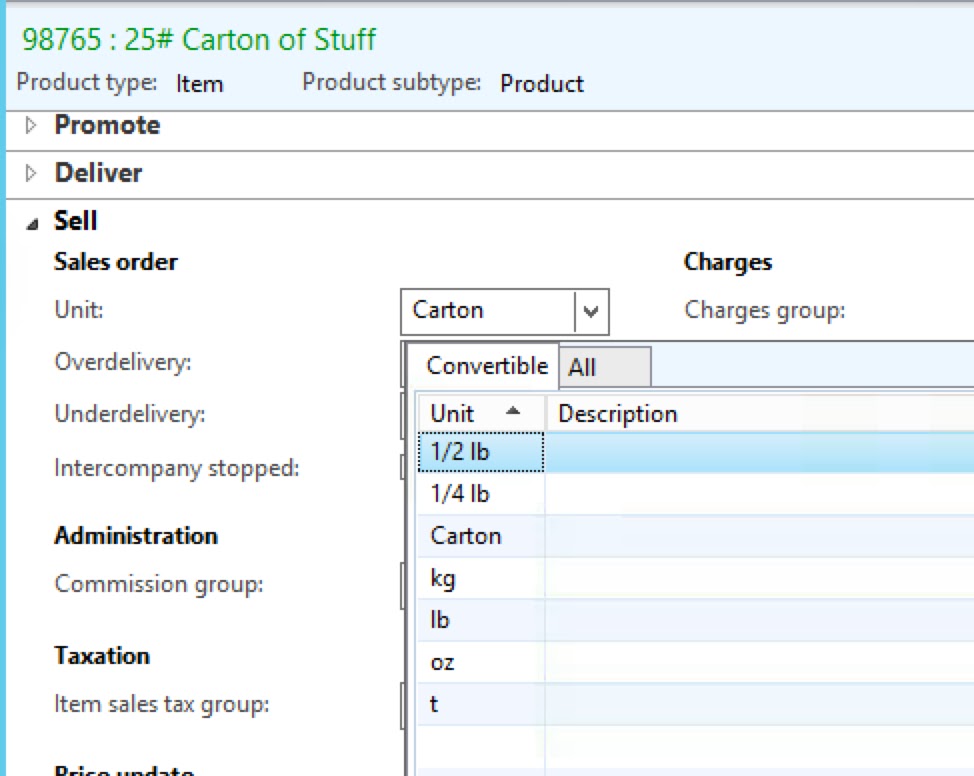Viewport: 974px width, 776px height.
Task: Click the Sell section heading
Action: point(76,222)
